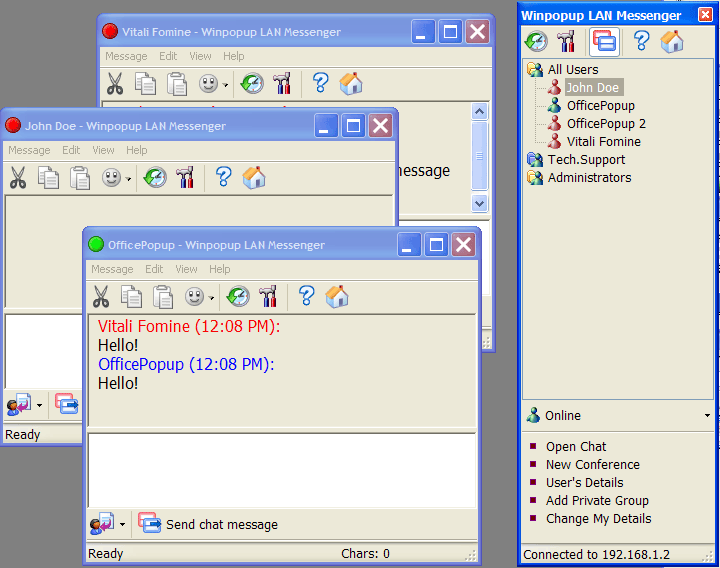Click history icon in Vitali Fomine window

coord(252,84)
